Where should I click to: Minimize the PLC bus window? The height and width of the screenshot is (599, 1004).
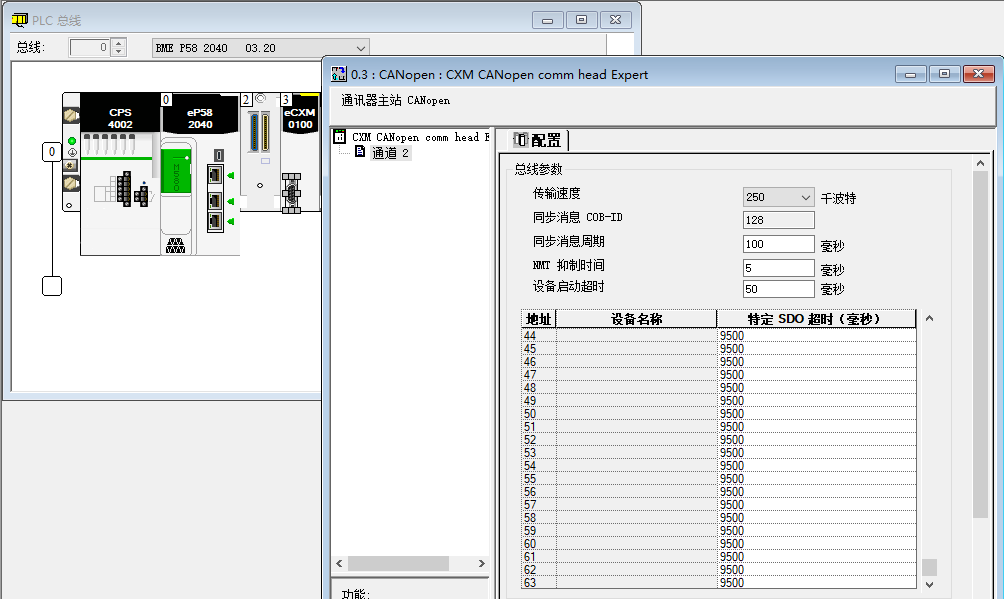[547, 20]
